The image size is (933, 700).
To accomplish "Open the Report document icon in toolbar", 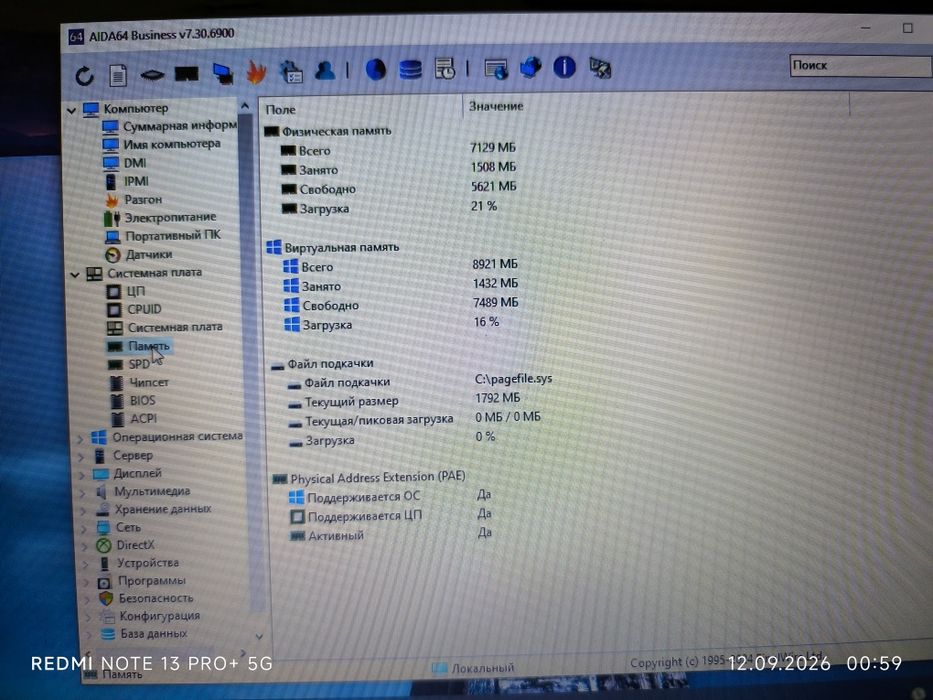I will point(118,75).
